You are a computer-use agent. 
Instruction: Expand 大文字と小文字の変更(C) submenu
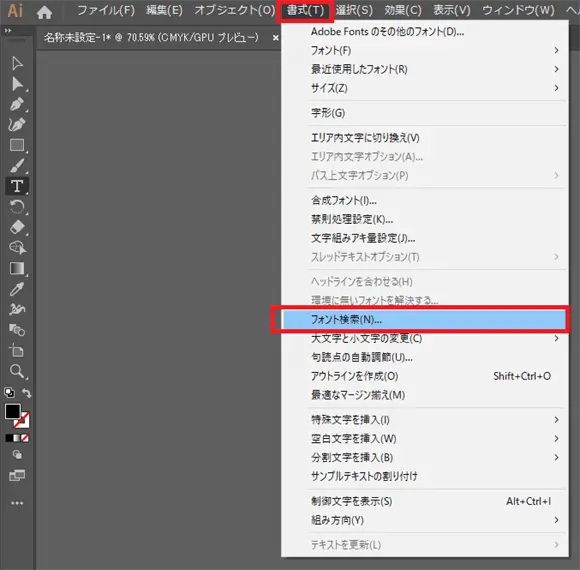[x=425, y=338]
